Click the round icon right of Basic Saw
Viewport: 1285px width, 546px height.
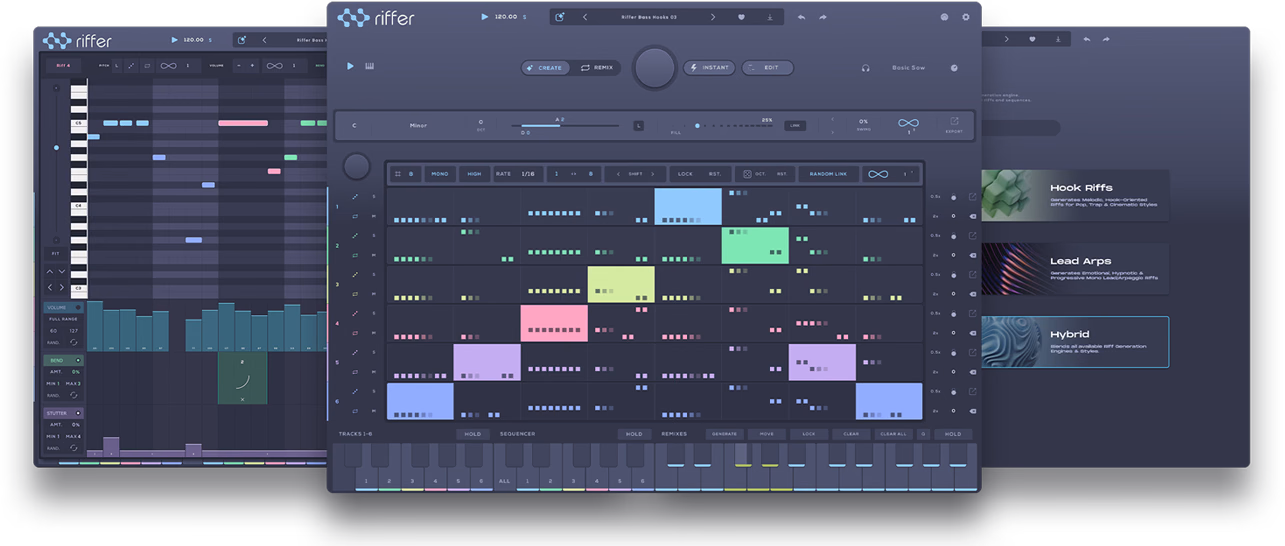(954, 68)
